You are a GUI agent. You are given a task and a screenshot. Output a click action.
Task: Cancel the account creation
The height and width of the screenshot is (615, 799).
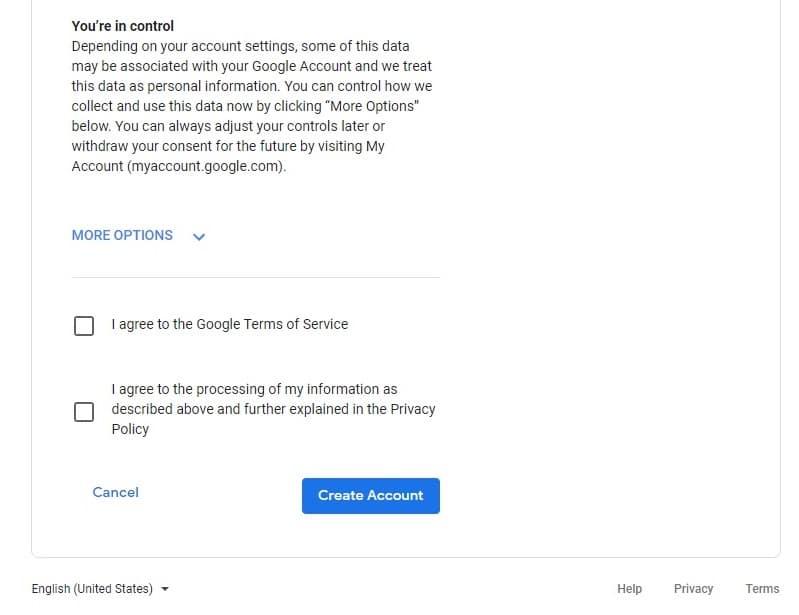pos(116,492)
